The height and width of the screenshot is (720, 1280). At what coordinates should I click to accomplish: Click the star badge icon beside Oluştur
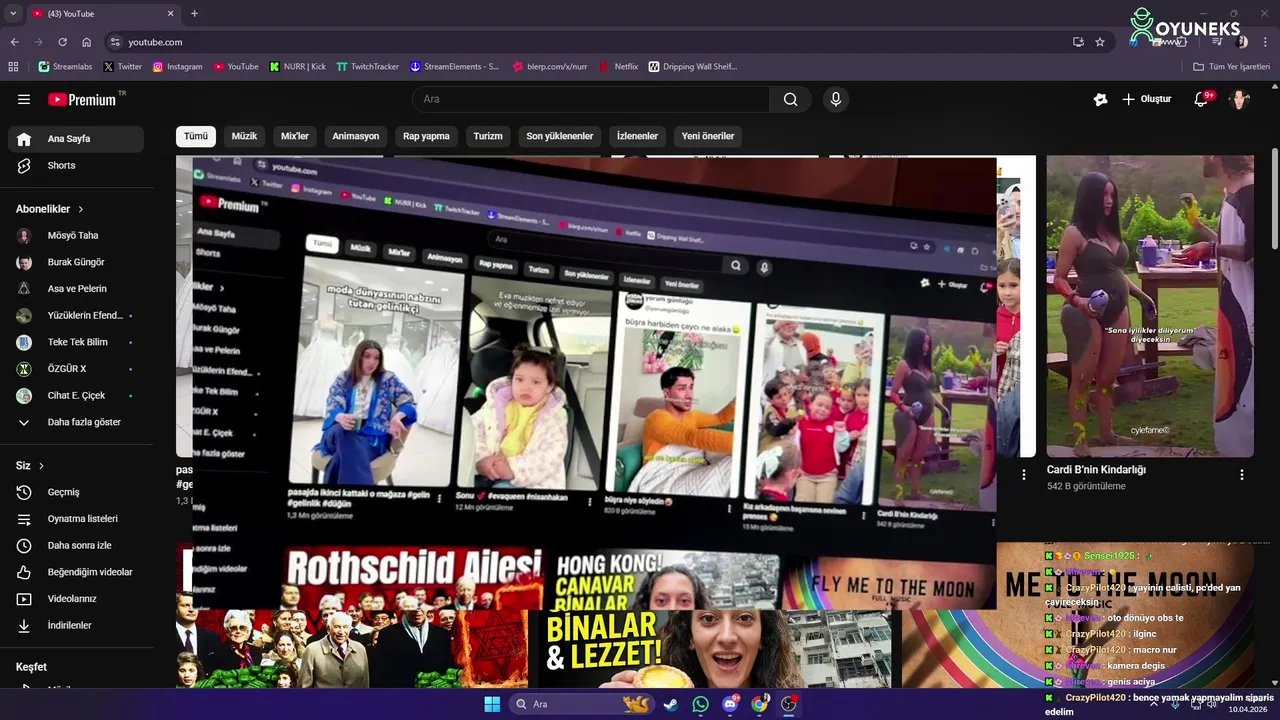coord(1100,99)
